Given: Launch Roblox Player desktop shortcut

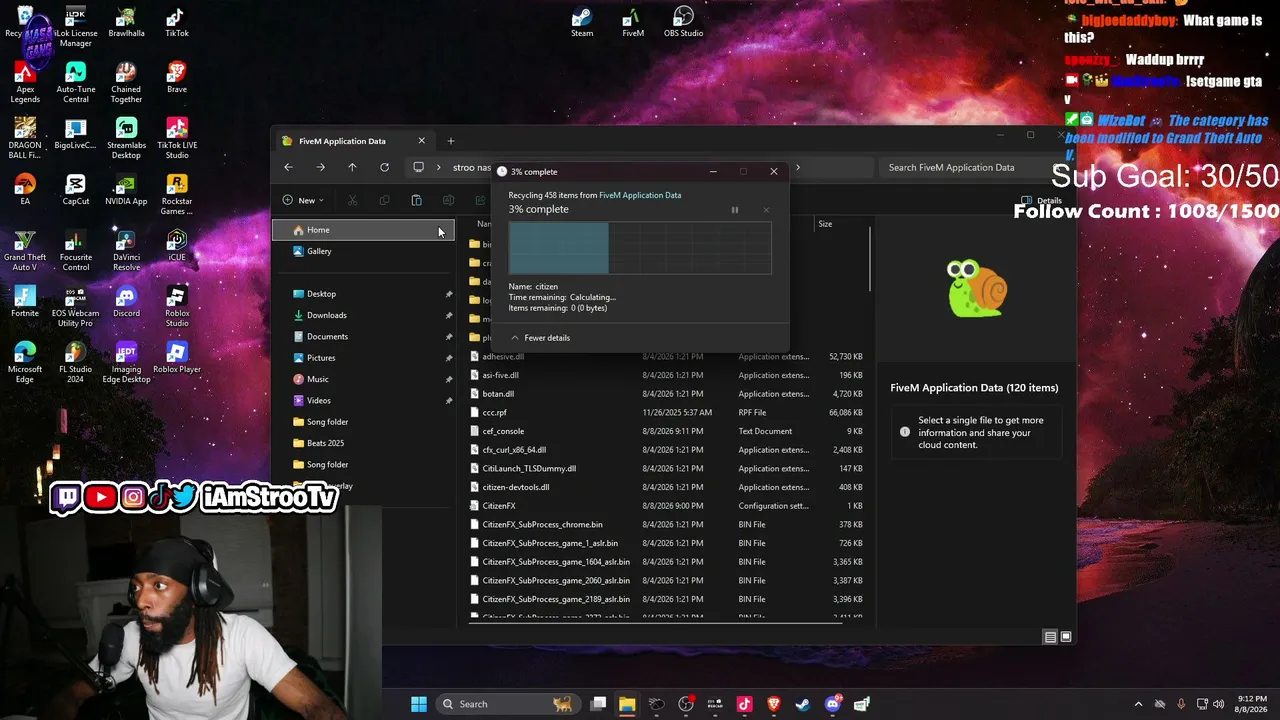Looking at the screenshot, I should pyautogui.click(x=176, y=358).
